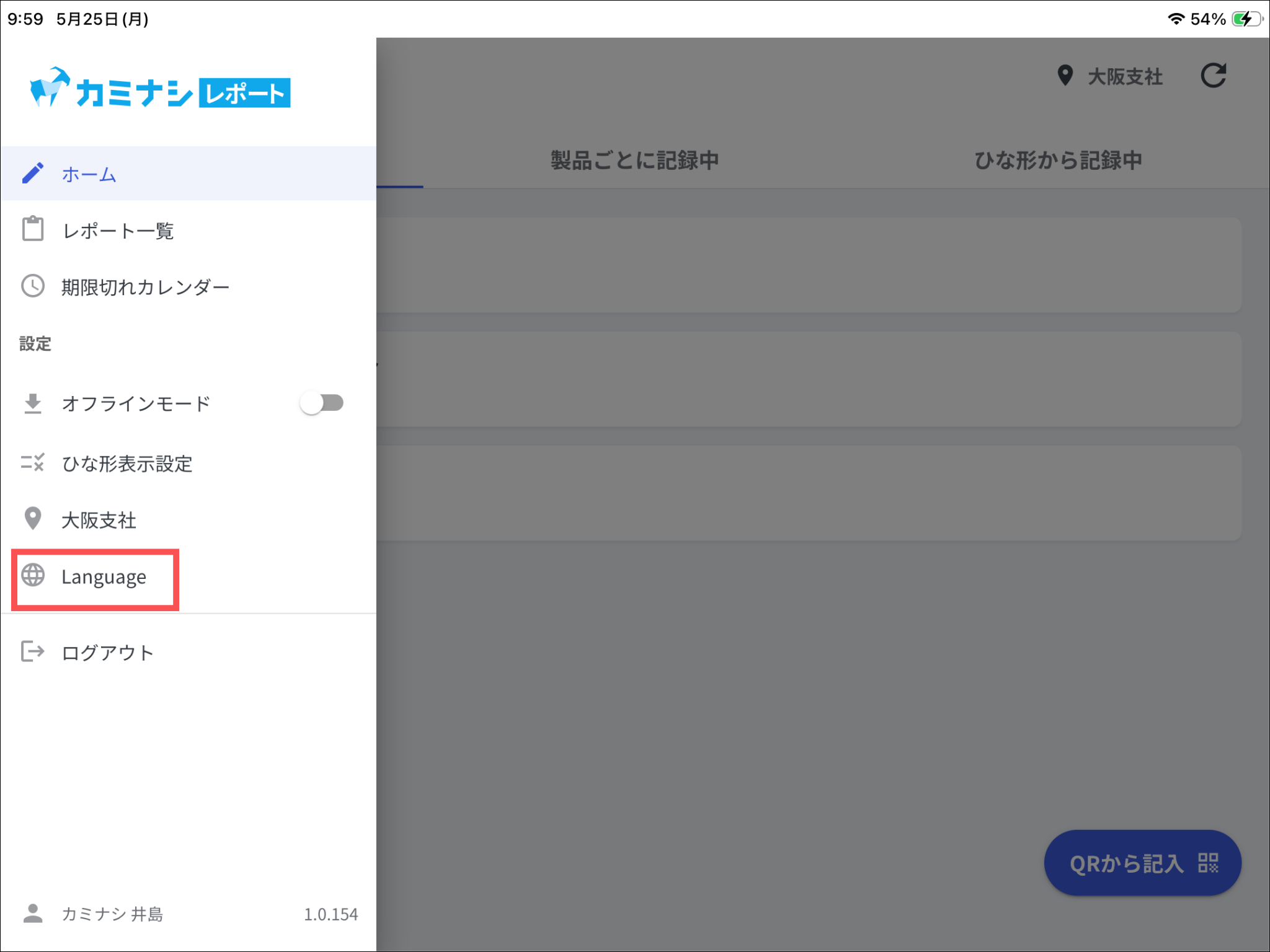Tap the QRから記入 button
Viewport: 1270px width, 952px height.
[1143, 863]
